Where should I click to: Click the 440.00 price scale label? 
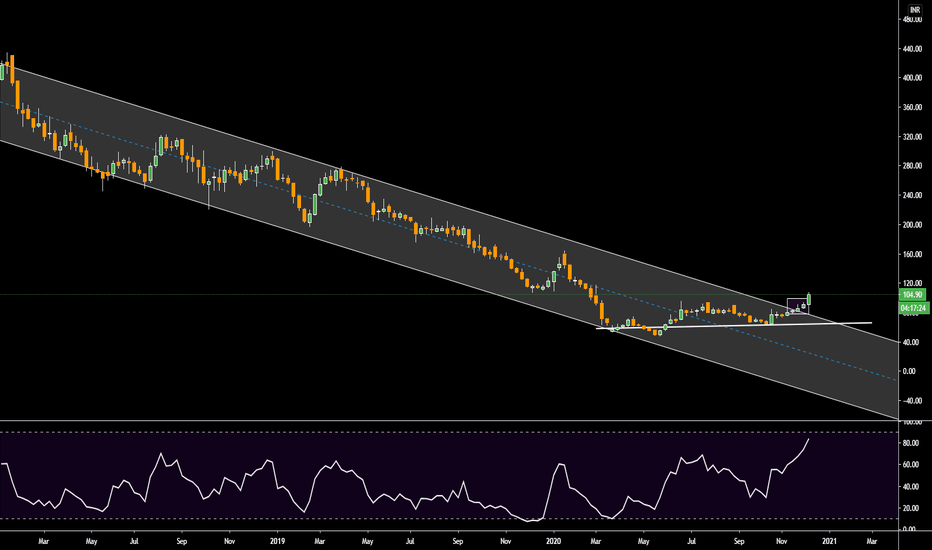tap(912, 49)
